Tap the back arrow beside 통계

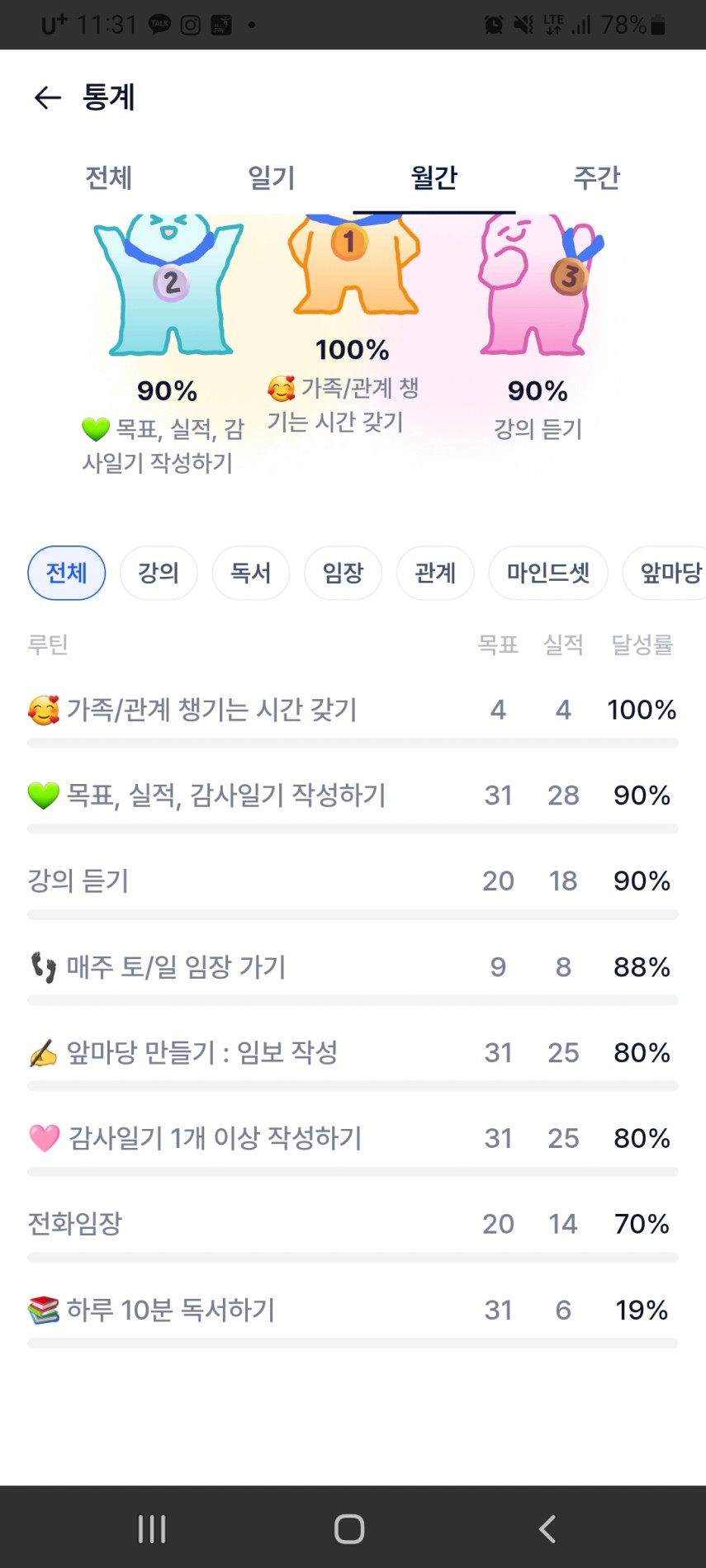click(x=48, y=98)
